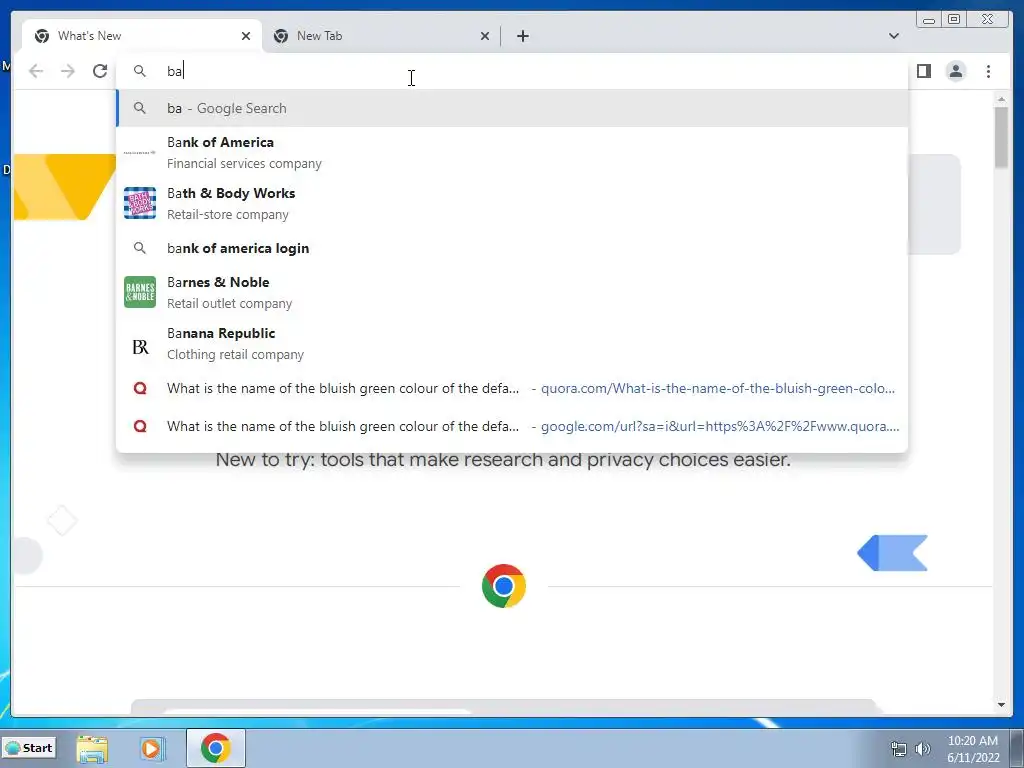Click the Bath & Body Works logo icon
1024x768 pixels.
tap(140, 203)
